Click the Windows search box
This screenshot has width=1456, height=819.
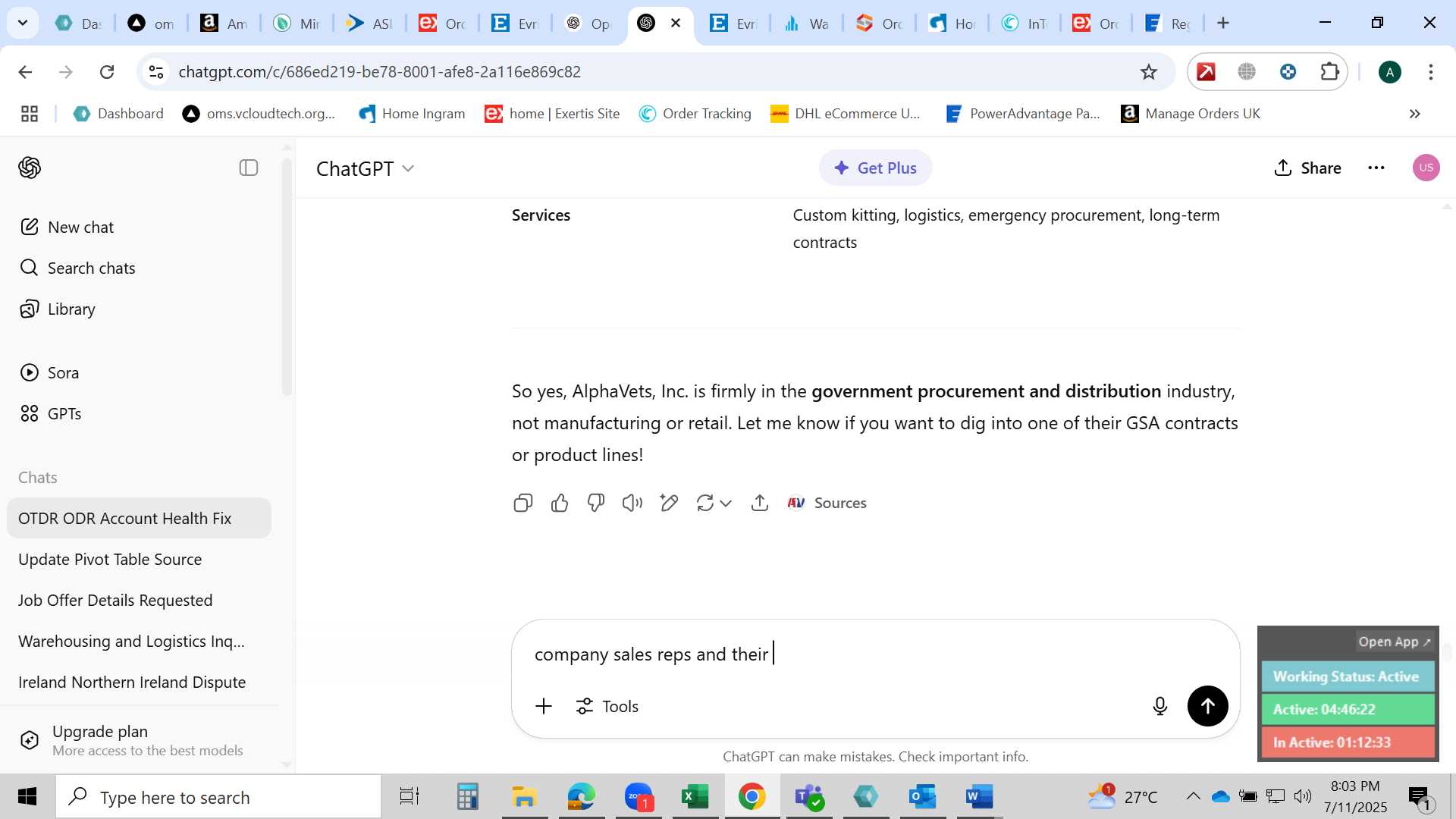pos(218,797)
